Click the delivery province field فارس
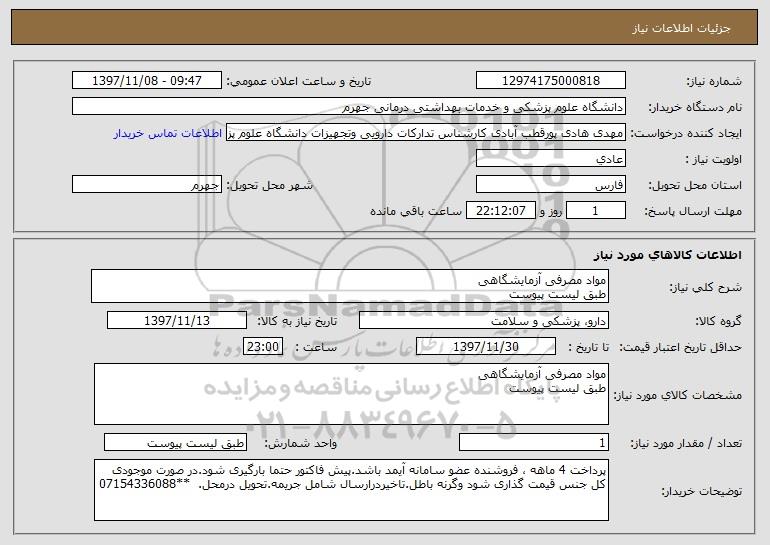770x545 pixels. pyautogui.click(x=550, y=185)
